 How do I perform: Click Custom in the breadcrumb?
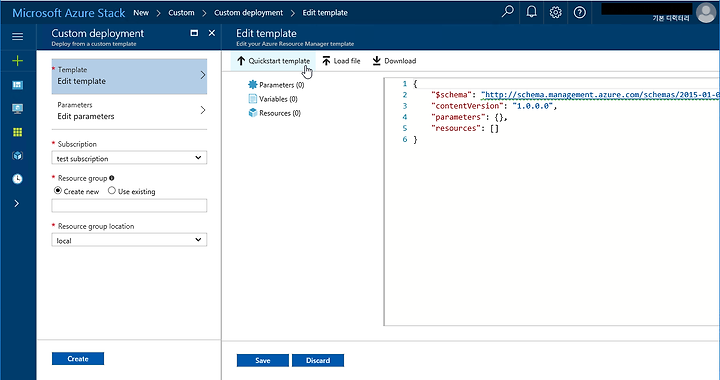pos(181,12)
